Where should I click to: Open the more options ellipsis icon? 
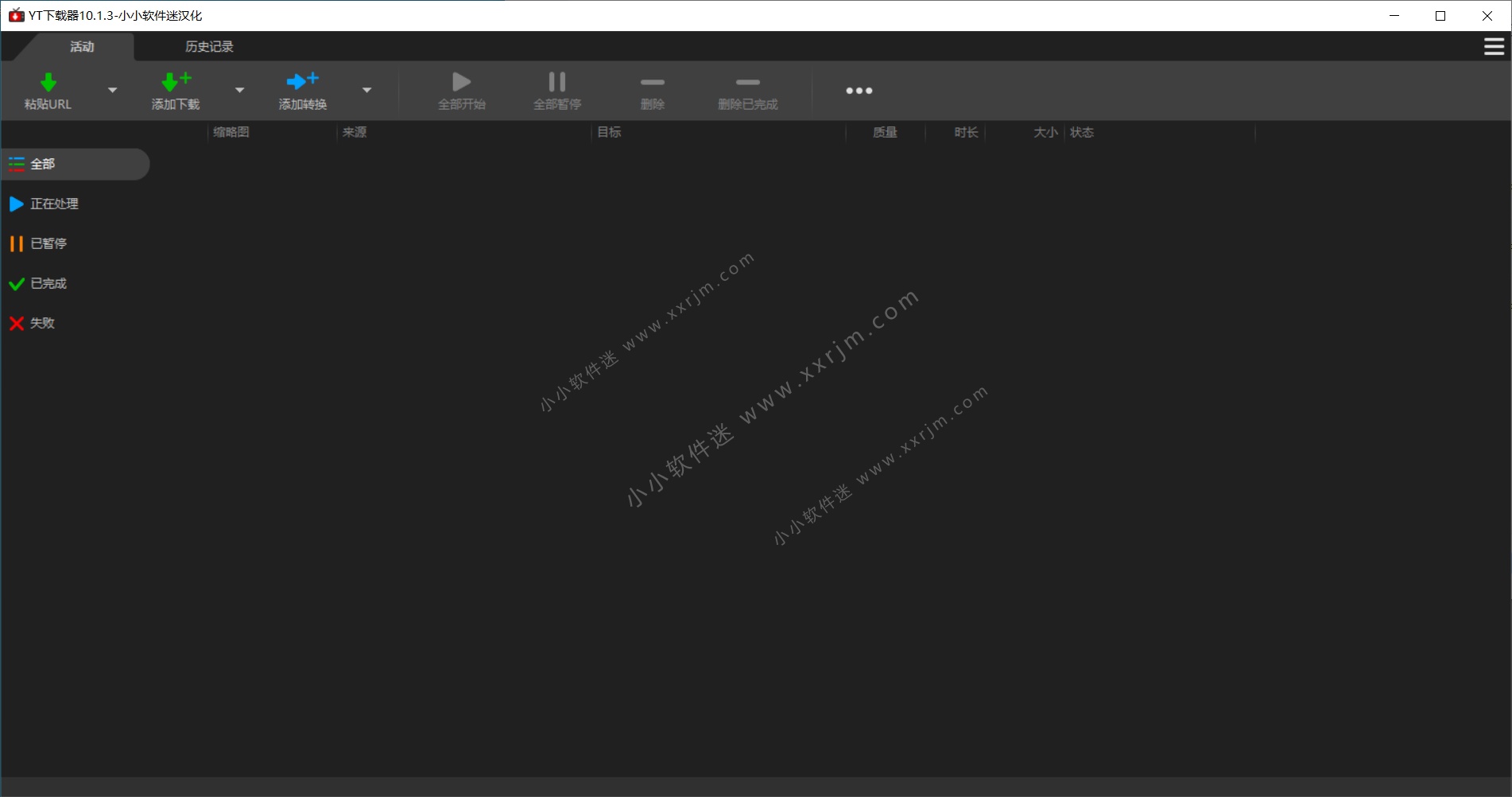pyautogui.click(x=859, y=90)
